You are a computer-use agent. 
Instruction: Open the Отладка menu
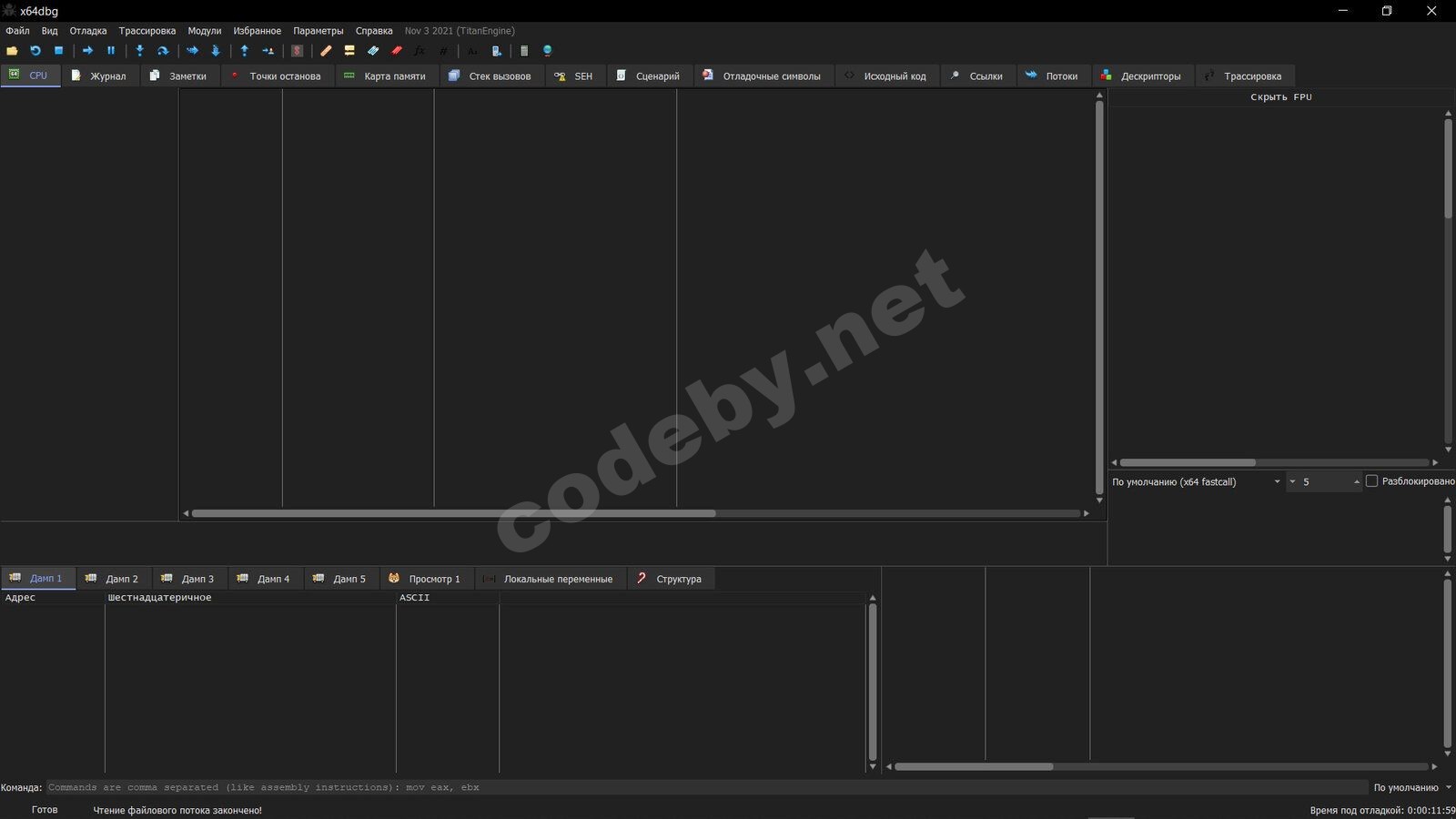[x=88, y=31]
